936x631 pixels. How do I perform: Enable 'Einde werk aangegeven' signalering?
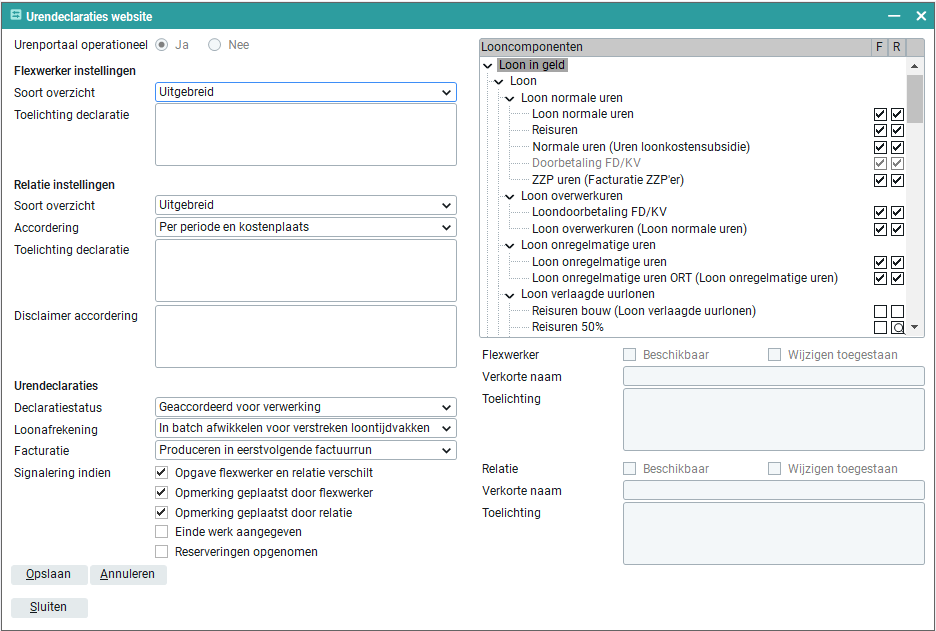(162, 532)
